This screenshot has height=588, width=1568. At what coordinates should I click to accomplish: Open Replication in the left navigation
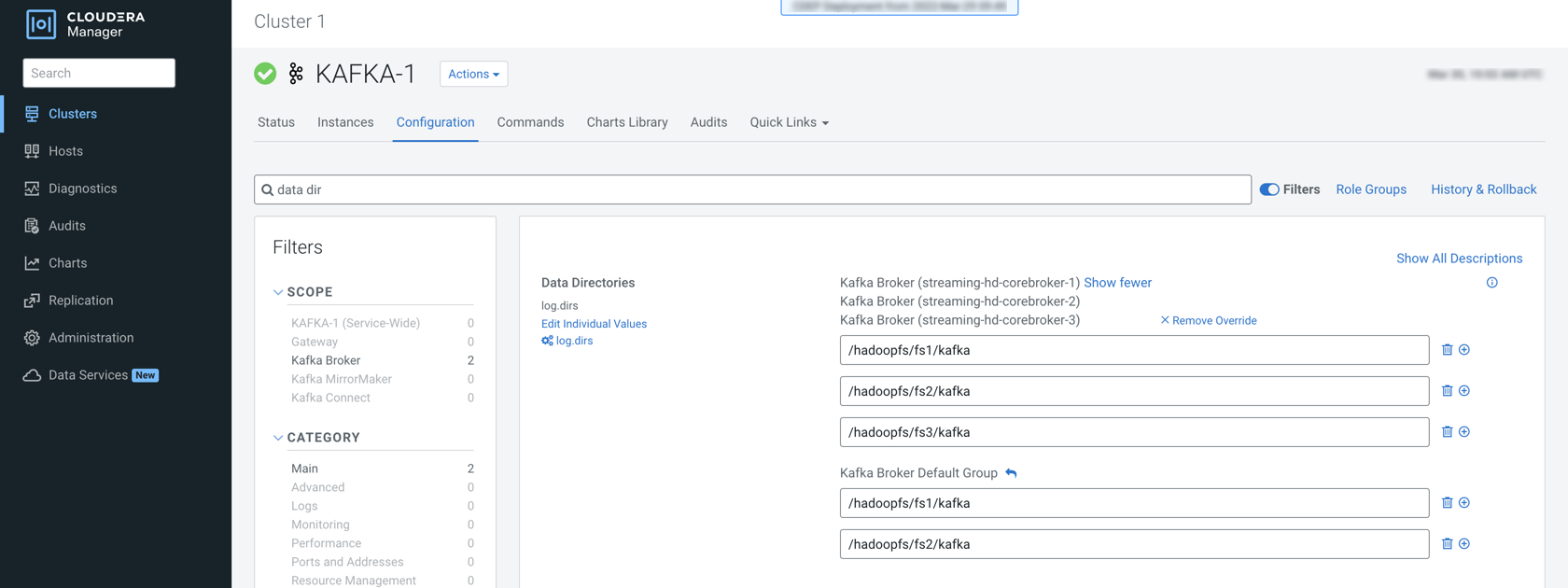click(80, 301)
